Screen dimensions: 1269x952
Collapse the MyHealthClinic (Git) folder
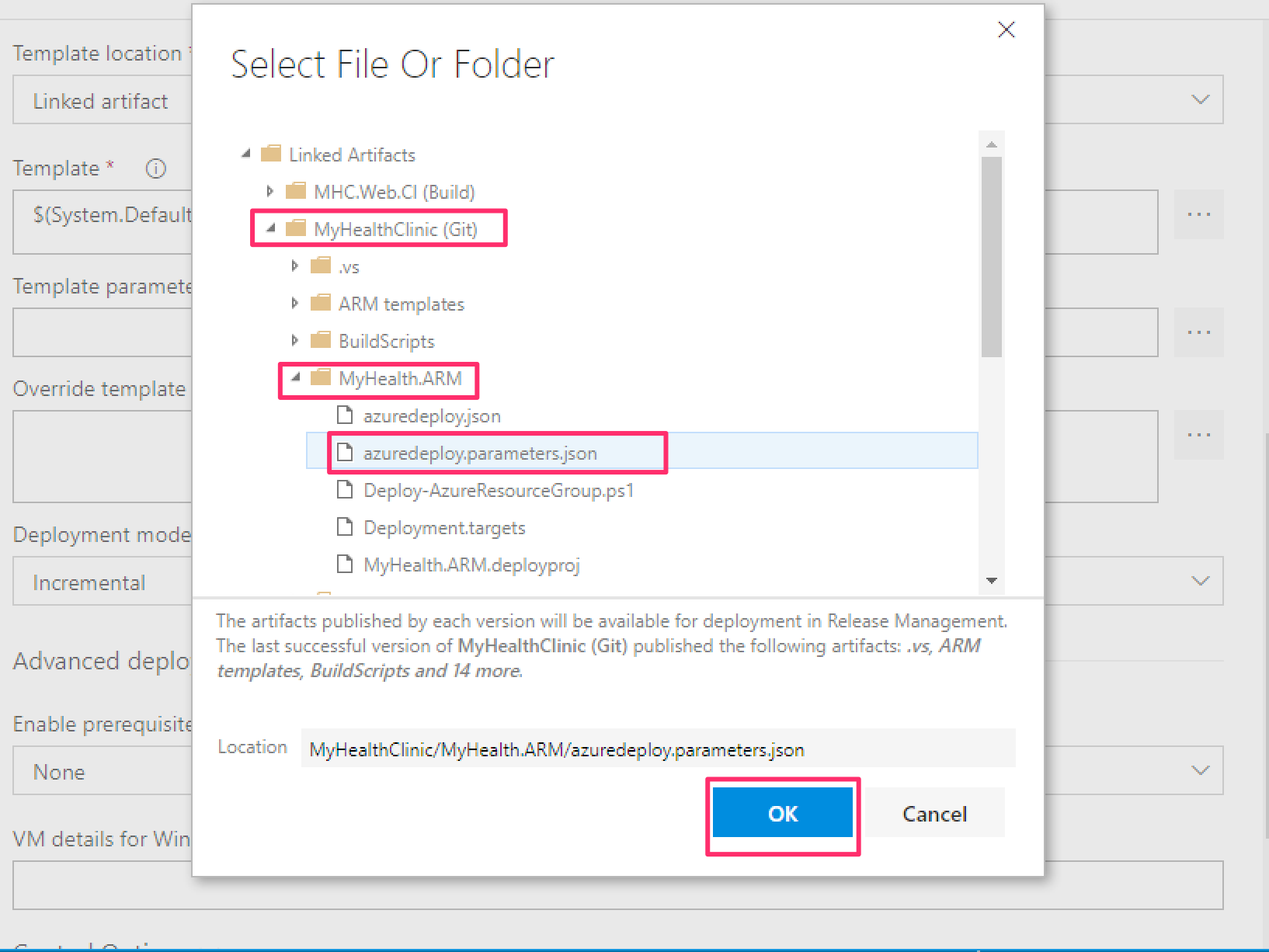tap(271, 228)
